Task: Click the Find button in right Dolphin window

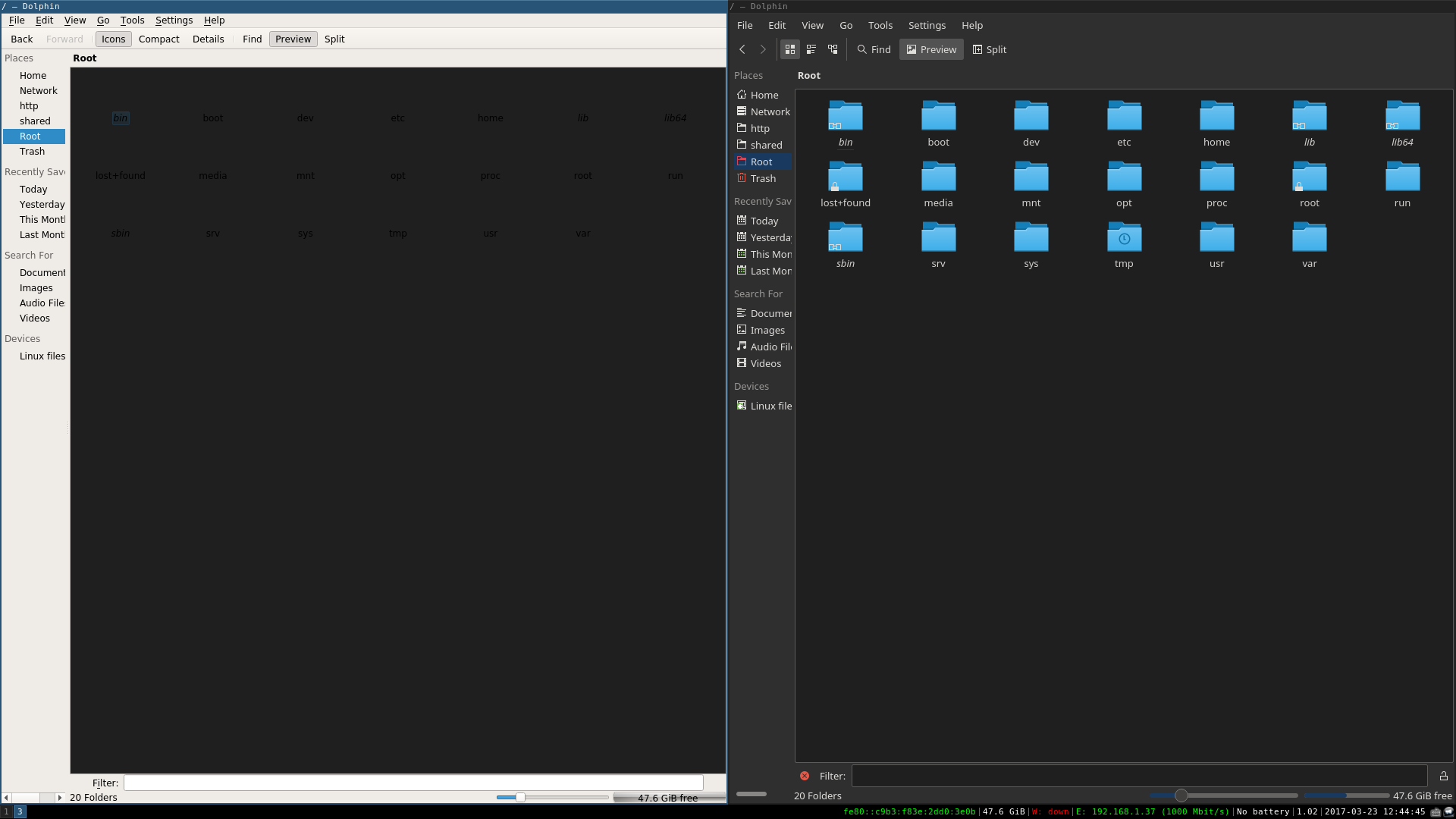Action: [874, 49]
